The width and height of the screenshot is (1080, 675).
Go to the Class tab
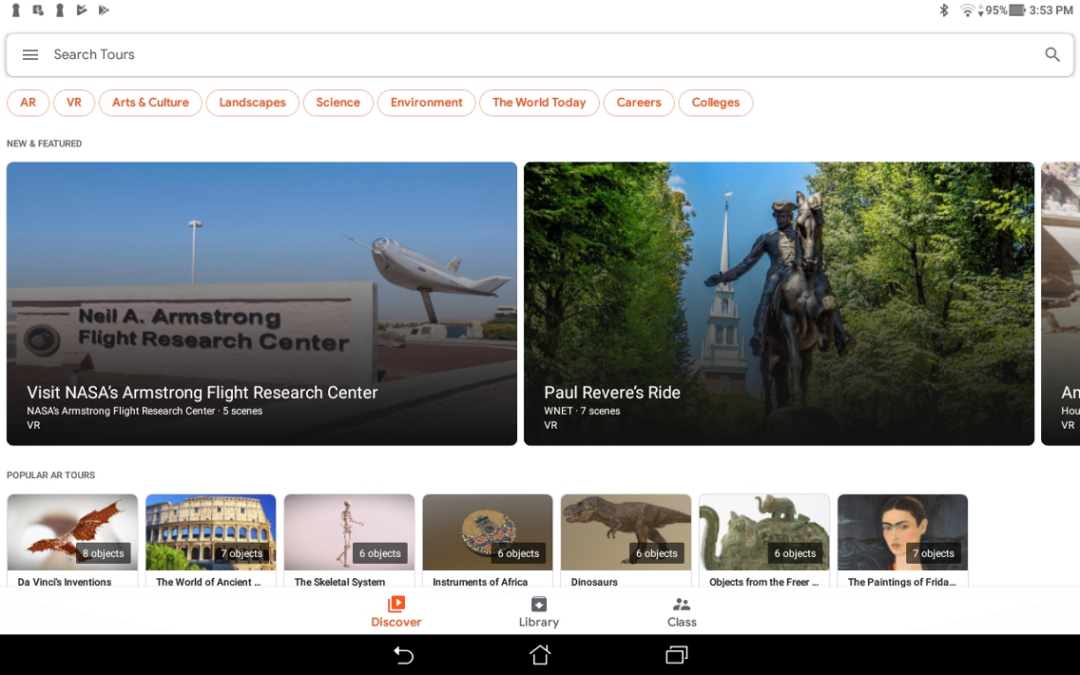click(681, 611)
